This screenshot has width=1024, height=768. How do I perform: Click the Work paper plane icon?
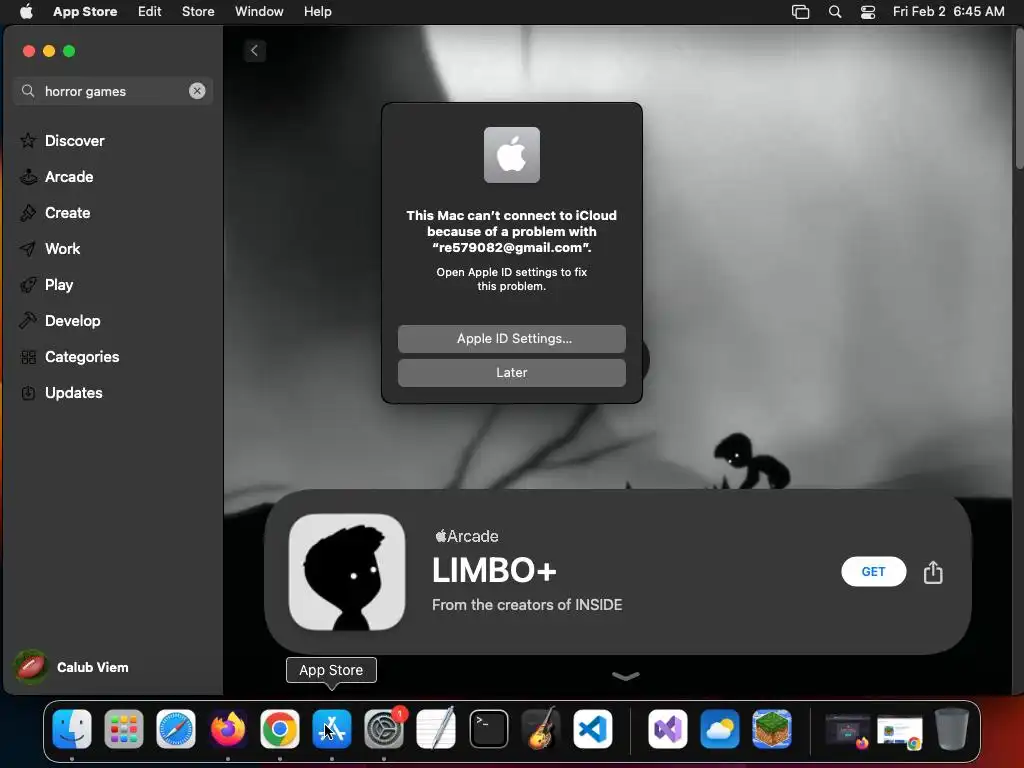tap(28, 249)
